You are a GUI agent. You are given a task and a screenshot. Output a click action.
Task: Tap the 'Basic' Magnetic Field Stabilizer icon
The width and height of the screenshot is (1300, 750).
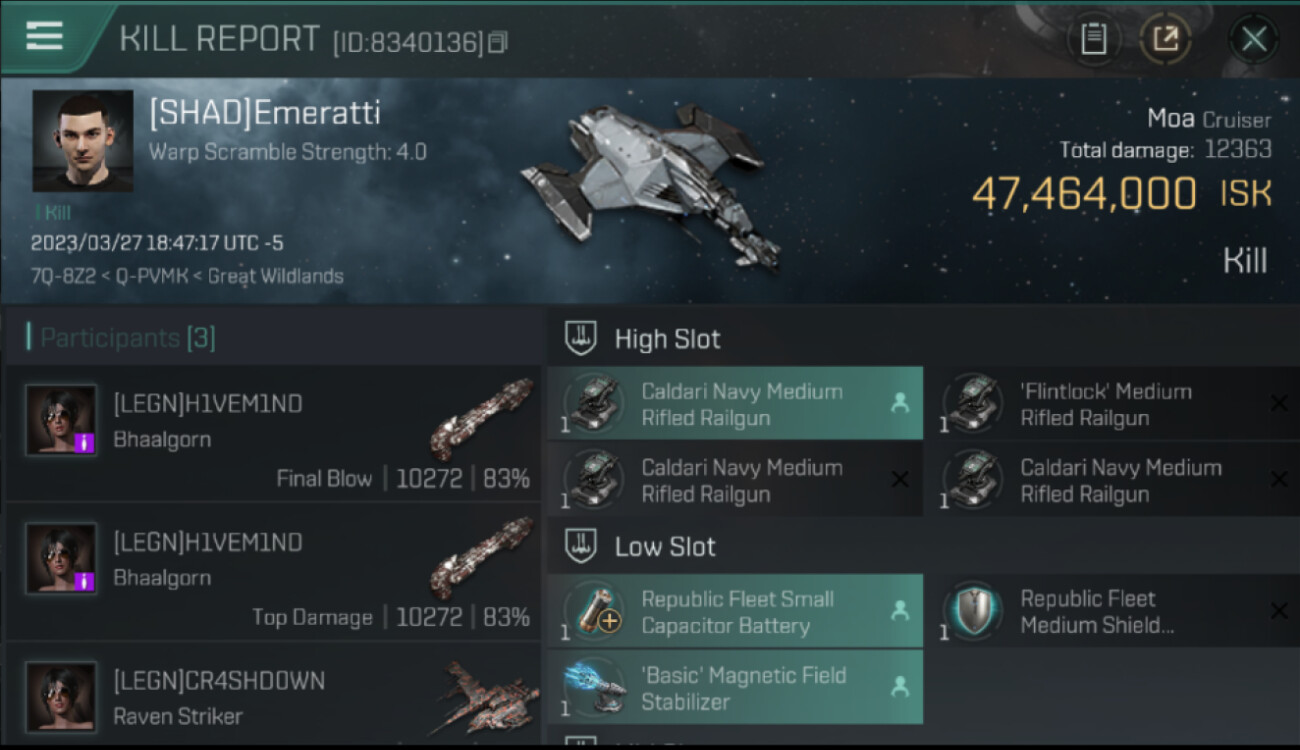click(x=594, y=688)
